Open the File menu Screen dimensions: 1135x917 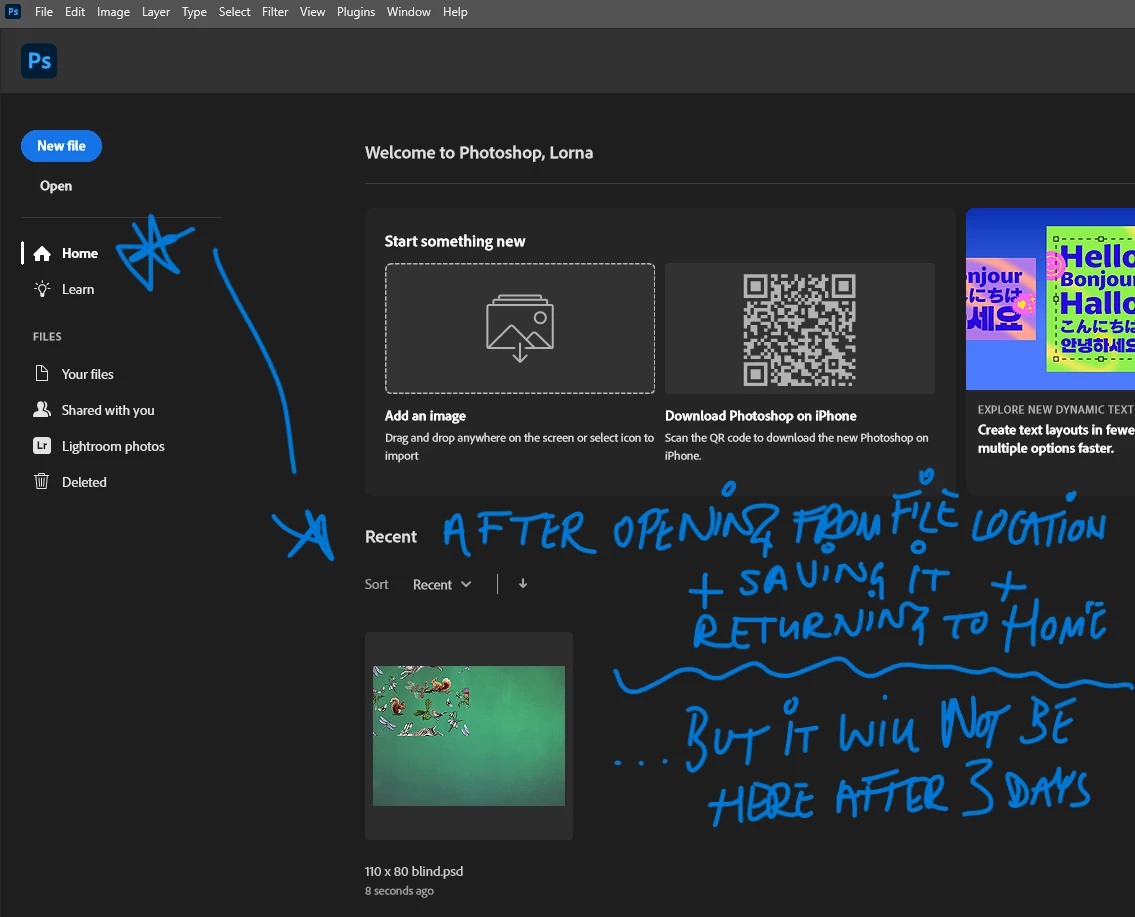click(x=43, y=12)
